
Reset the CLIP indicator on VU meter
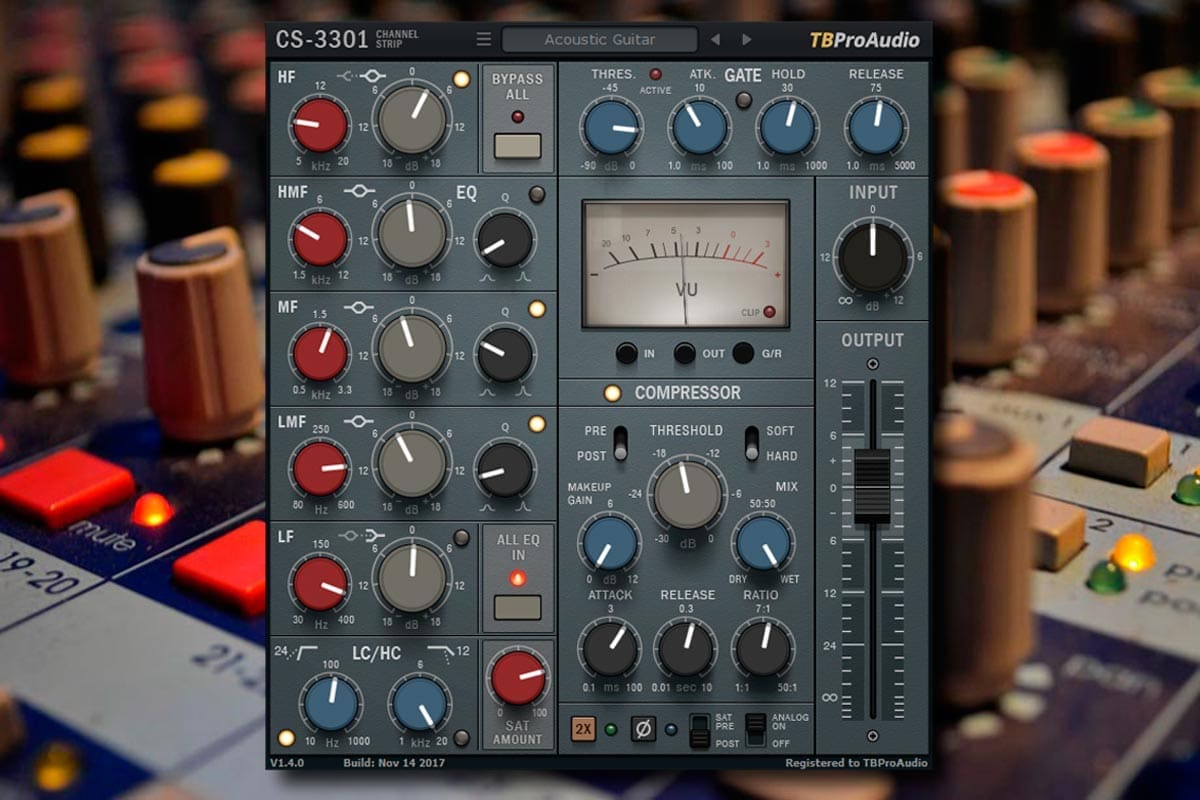(x=769, y=312)
